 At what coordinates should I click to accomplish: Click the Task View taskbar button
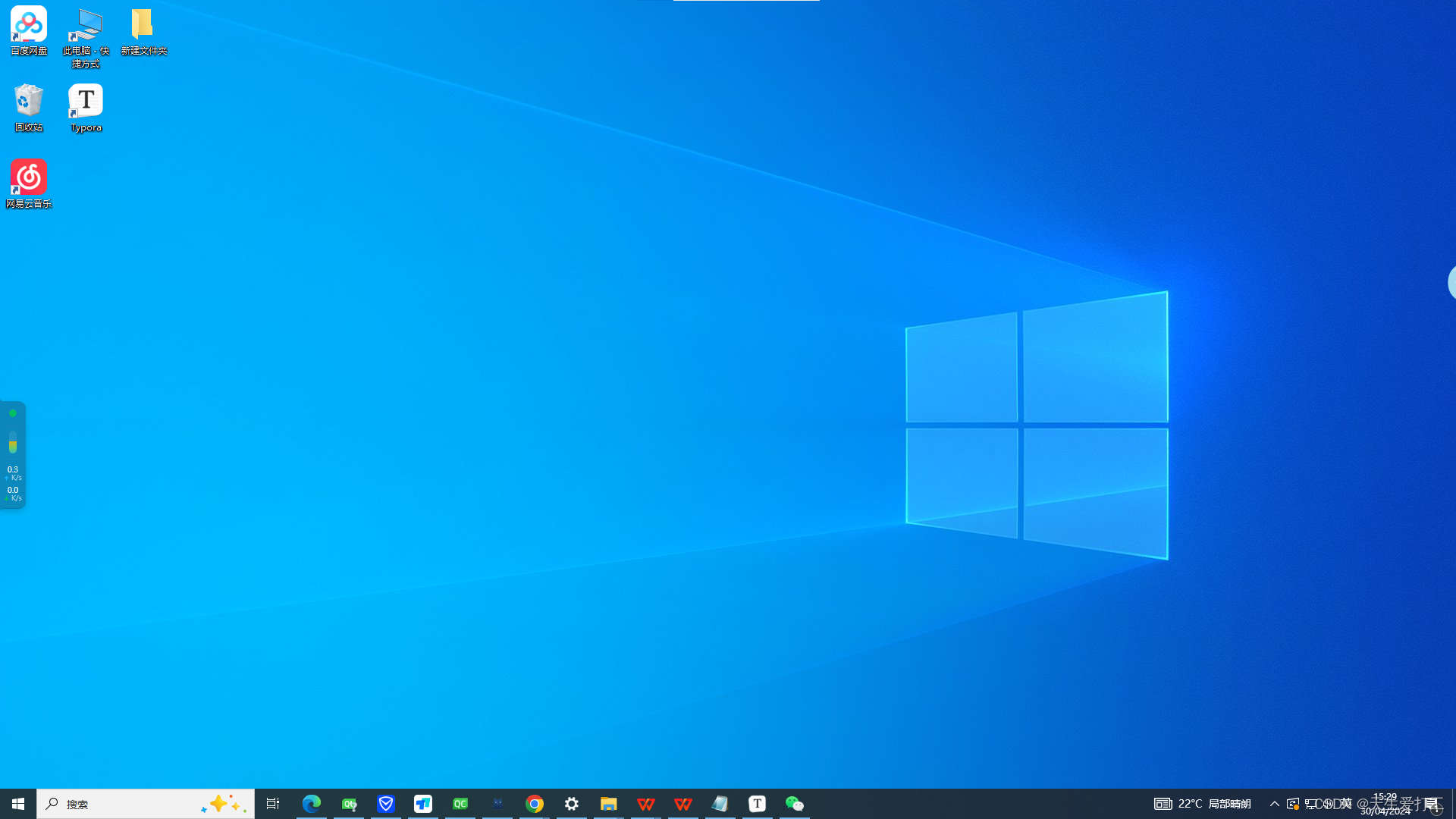(x=273, y=804)
